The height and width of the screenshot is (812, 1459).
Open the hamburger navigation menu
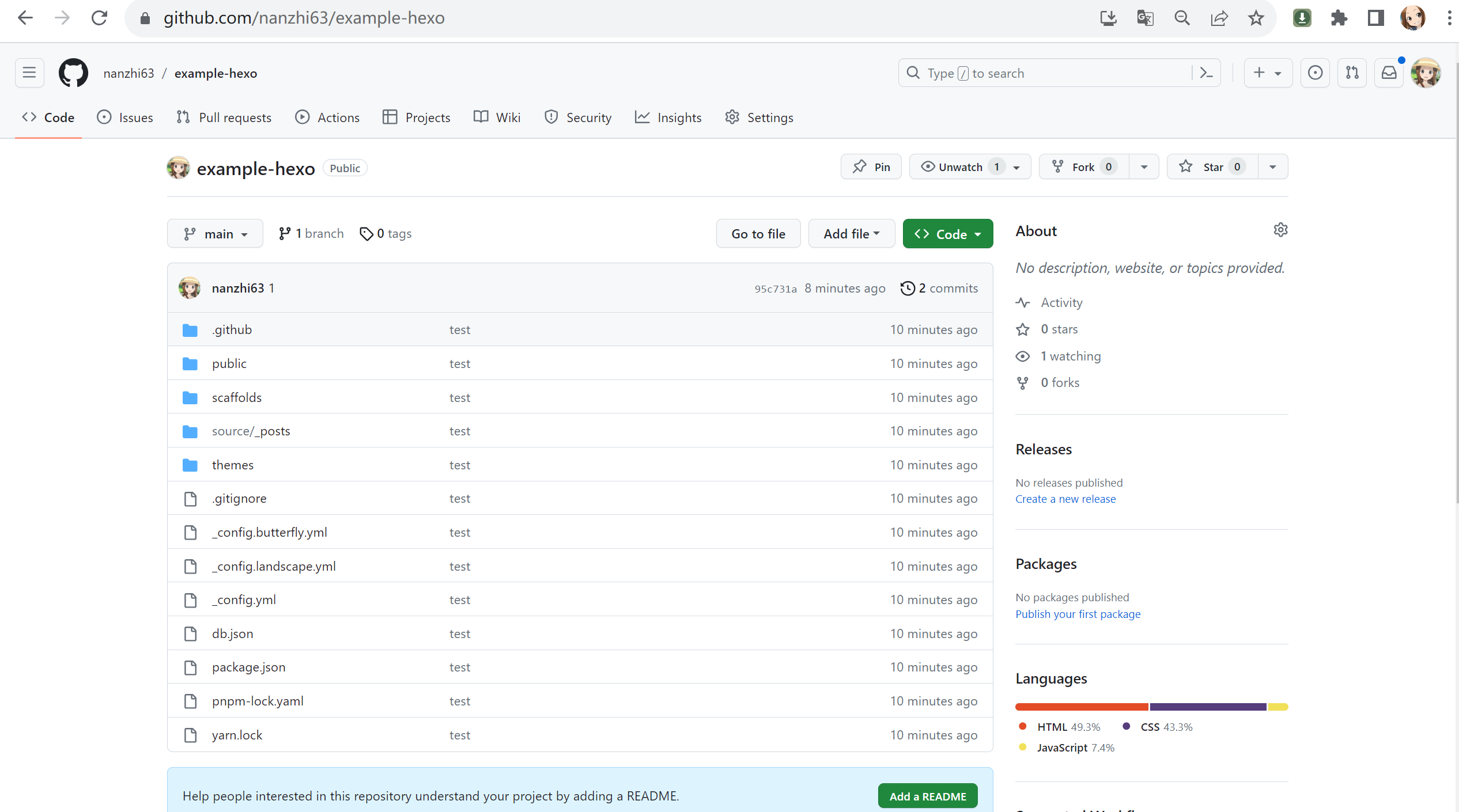coord(29,73)
